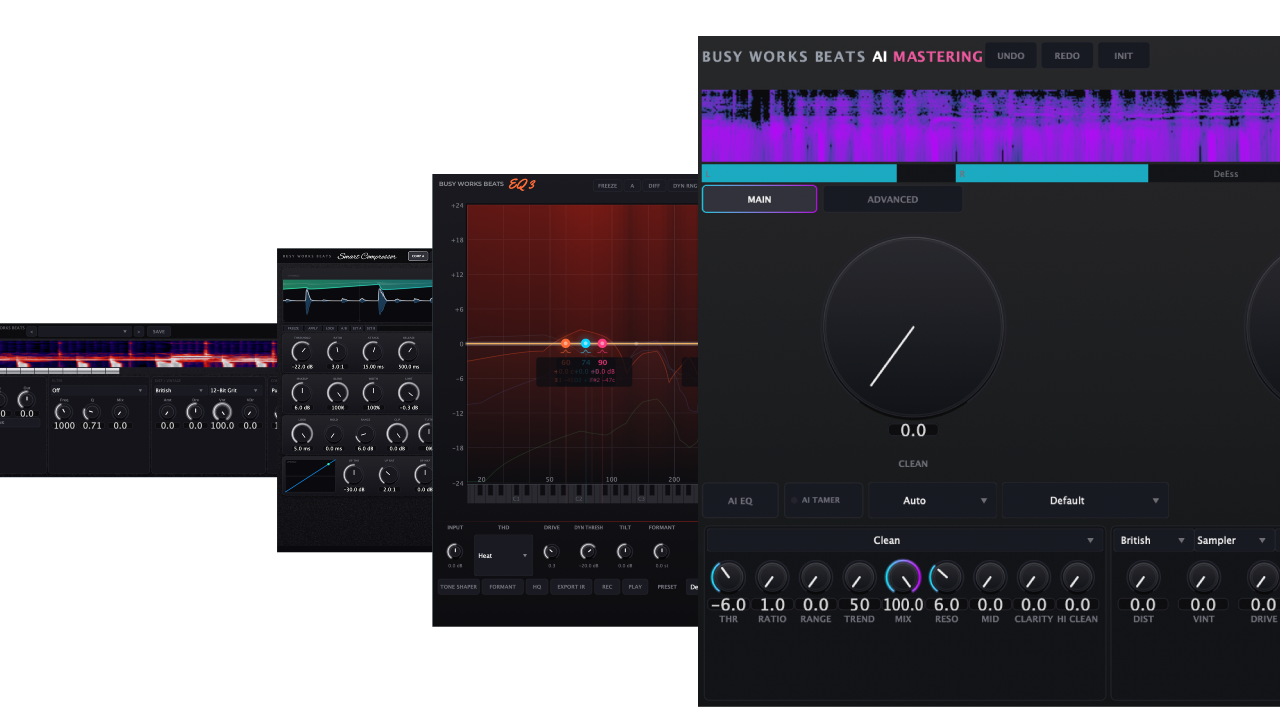The width and height of the screenshot is (1280, 720).
Task: Select the cyan EQ band node
Action: click(586, 344)
